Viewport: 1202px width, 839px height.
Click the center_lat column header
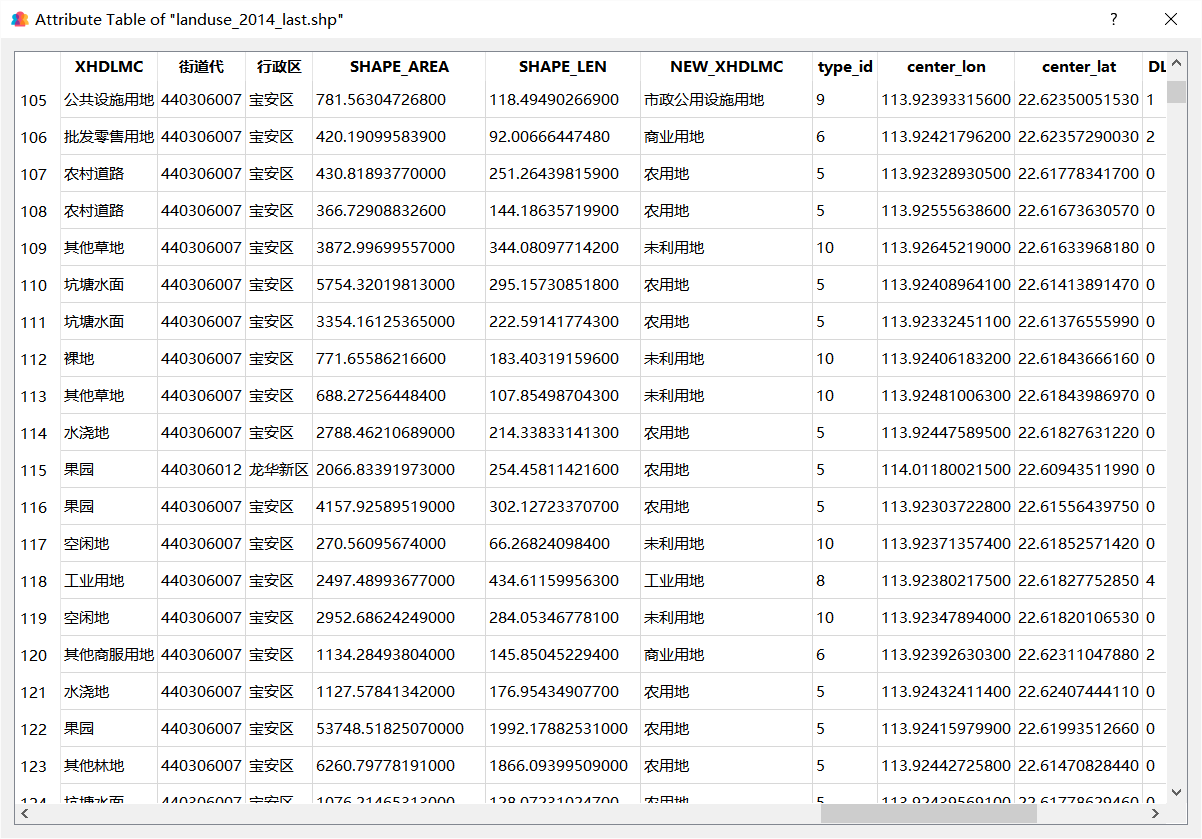click(1079, 67)
